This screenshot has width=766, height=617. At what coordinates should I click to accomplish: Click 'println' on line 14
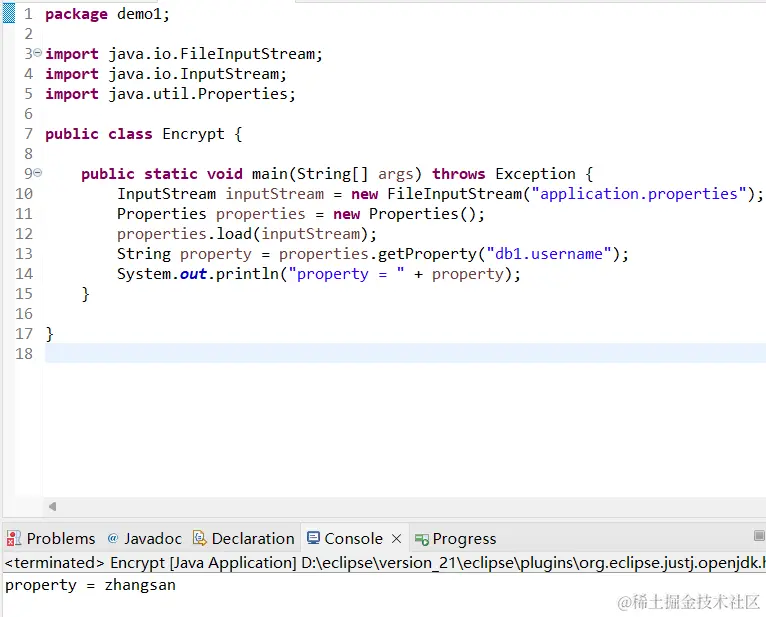pyautogui.click(x=248, y=274)
